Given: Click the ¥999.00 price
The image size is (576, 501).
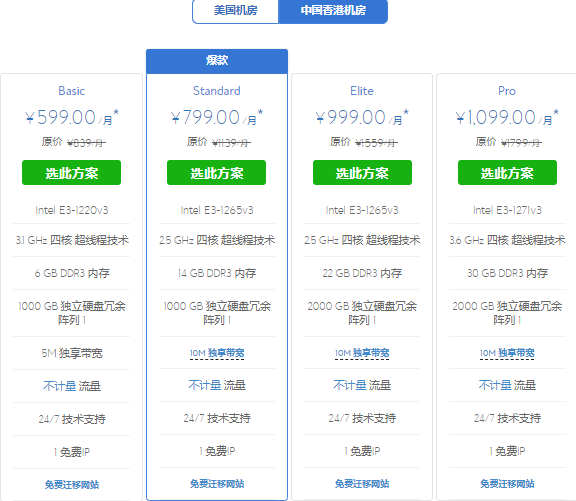Looking at the screenshot, I should tap(362, 118).
